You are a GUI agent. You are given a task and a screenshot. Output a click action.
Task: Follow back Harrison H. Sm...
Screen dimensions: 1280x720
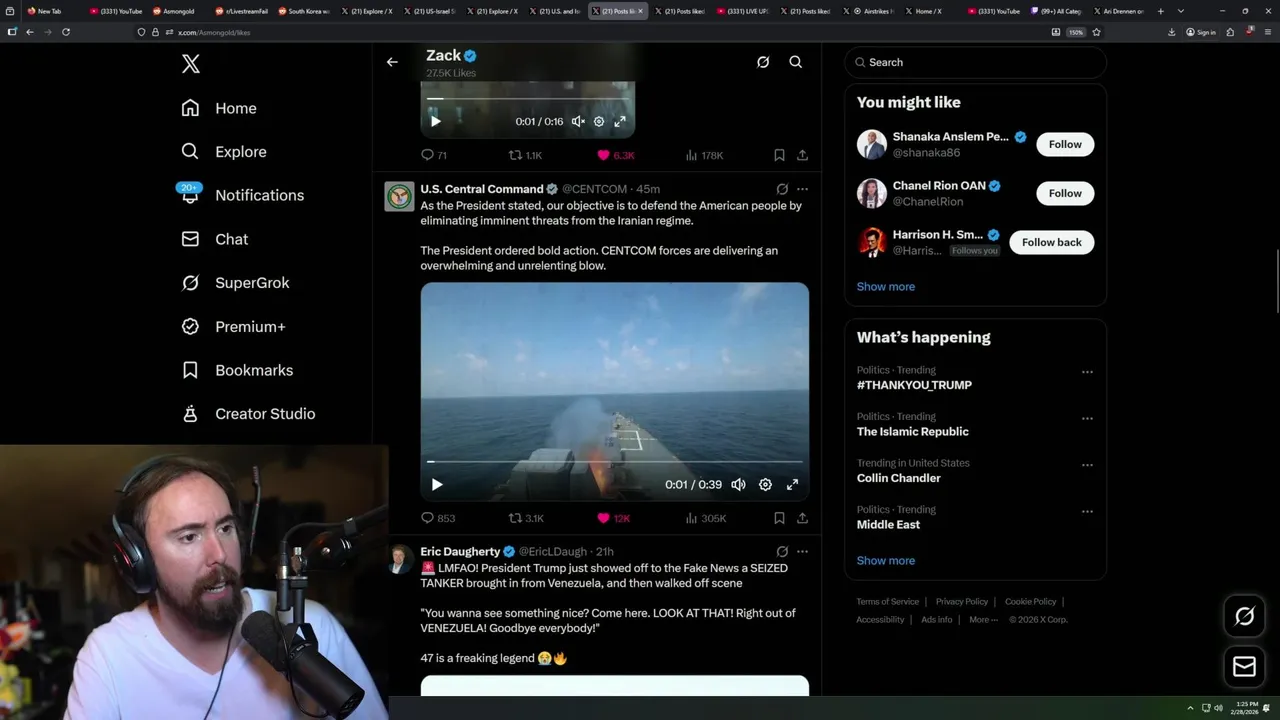[x=1051, y=242]
